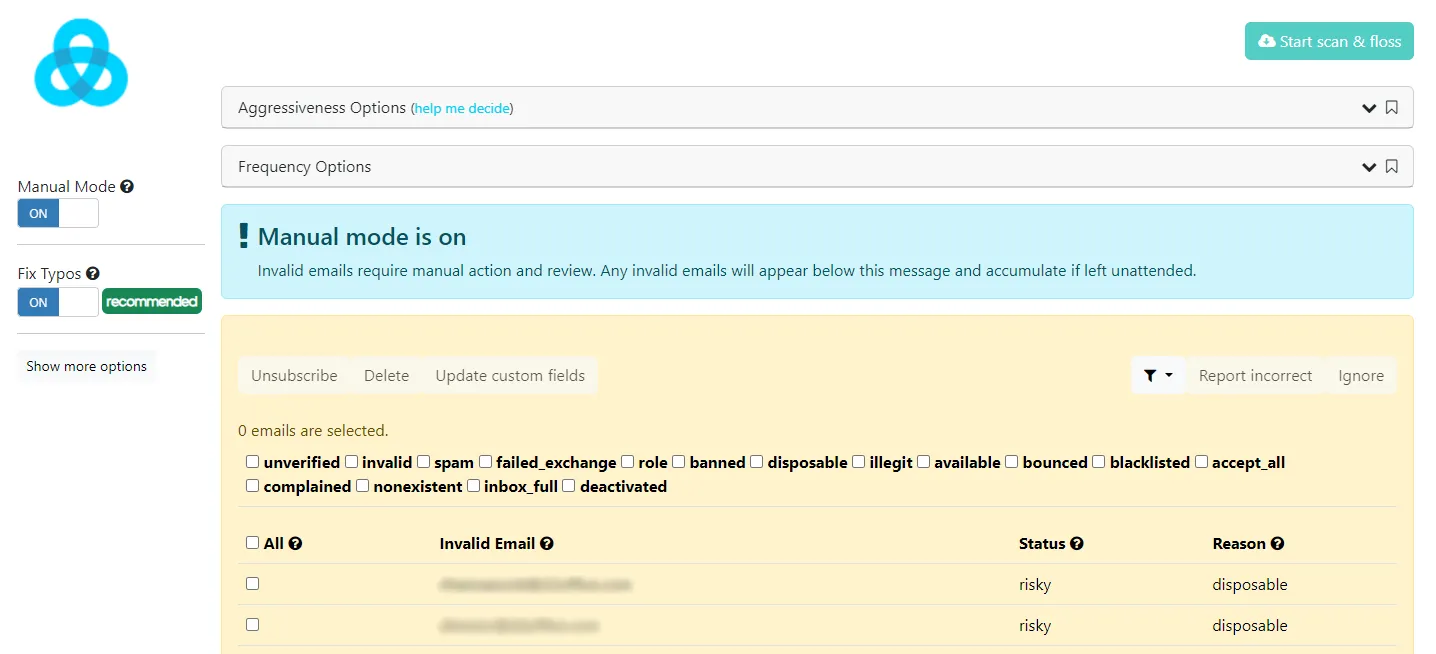
Task: Enable the illegit filter checkbox
Action: [859, 462]
